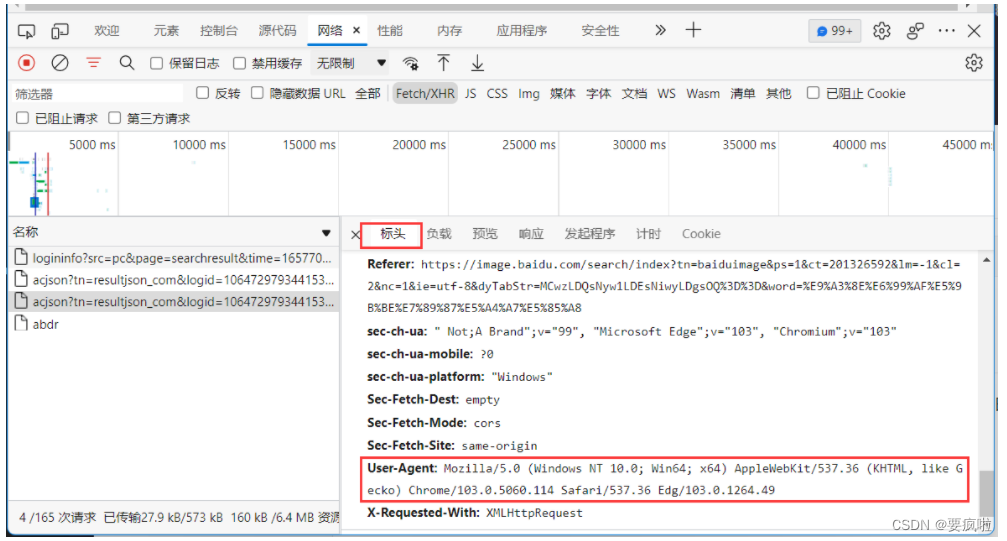The width and height of the screenshot is (1007, 541).
Task: Toggle device emulation icon
Action: (60, 31)
